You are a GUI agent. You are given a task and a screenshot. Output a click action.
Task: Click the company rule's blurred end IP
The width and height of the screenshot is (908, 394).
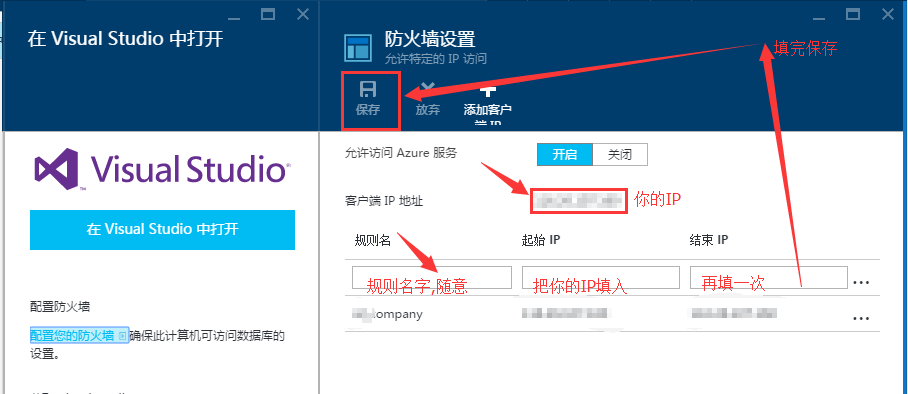coord(733,314)
